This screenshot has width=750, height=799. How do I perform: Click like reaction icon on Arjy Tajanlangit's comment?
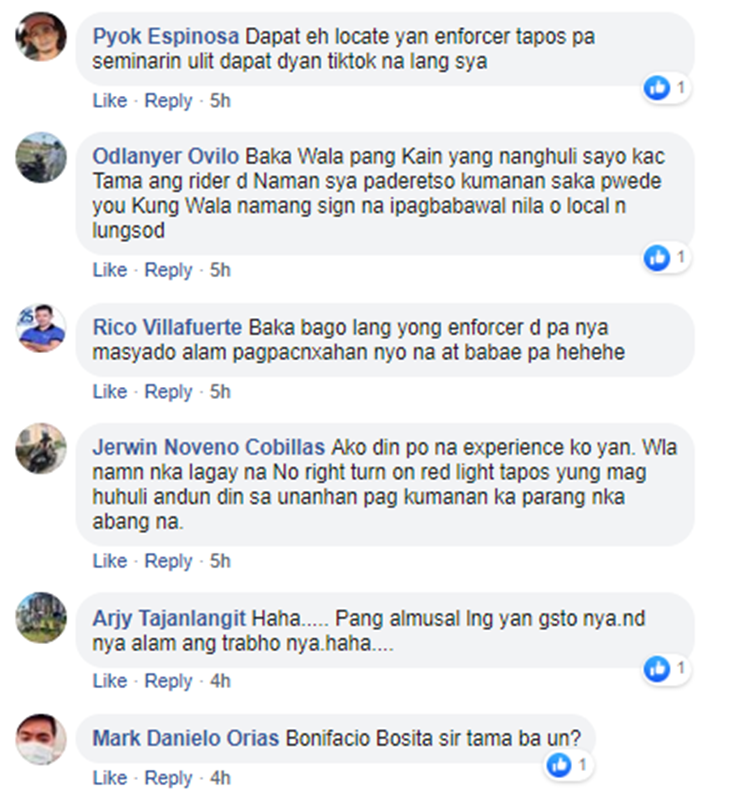pos(657,669)
